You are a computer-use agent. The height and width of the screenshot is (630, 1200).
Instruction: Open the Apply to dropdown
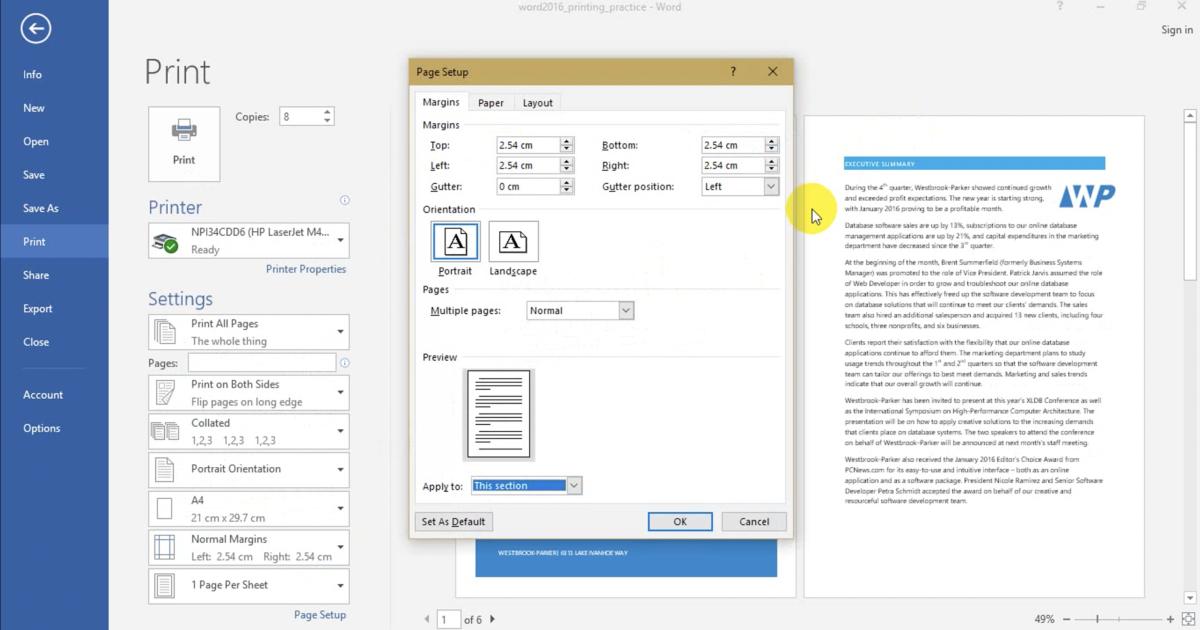click(x=573, y=486)
